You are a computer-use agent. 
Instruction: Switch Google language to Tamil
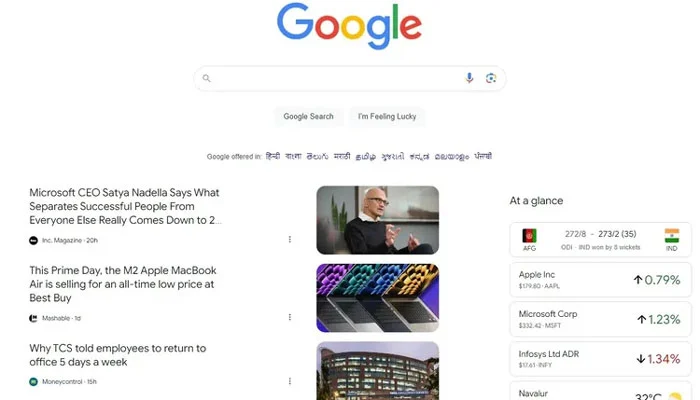(x=366, y=157)
